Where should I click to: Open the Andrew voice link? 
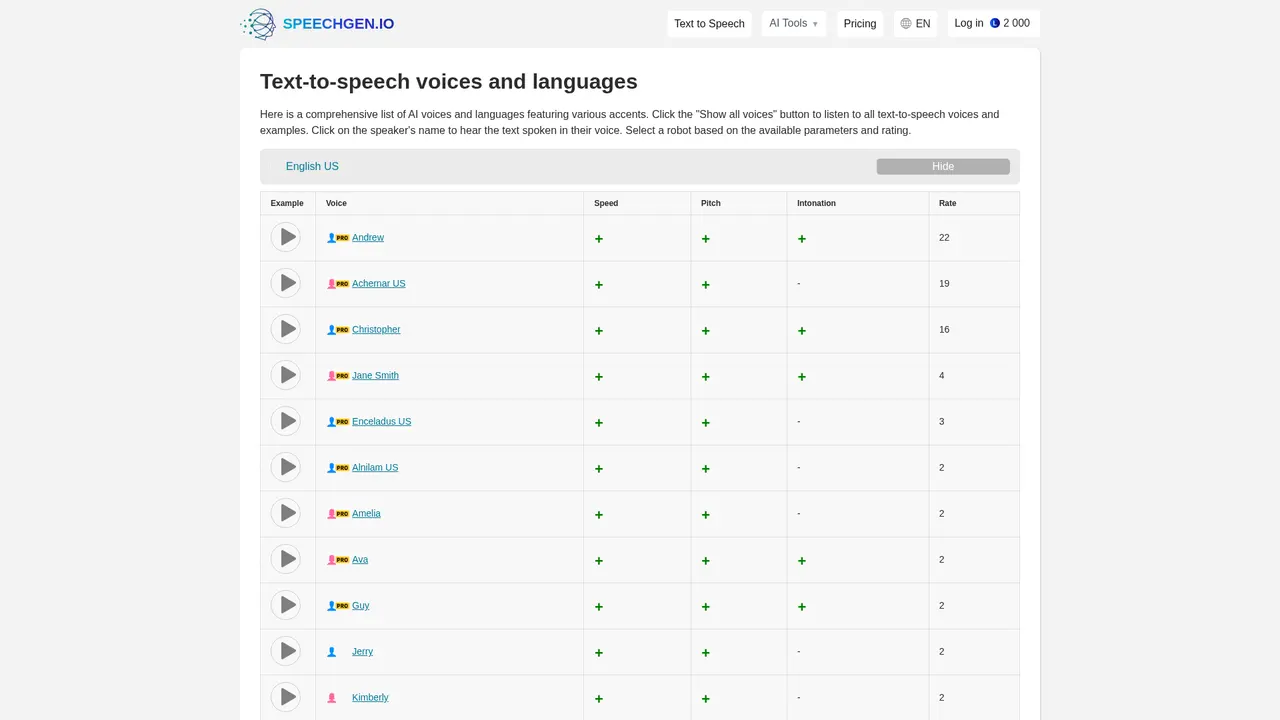point(368,238)
